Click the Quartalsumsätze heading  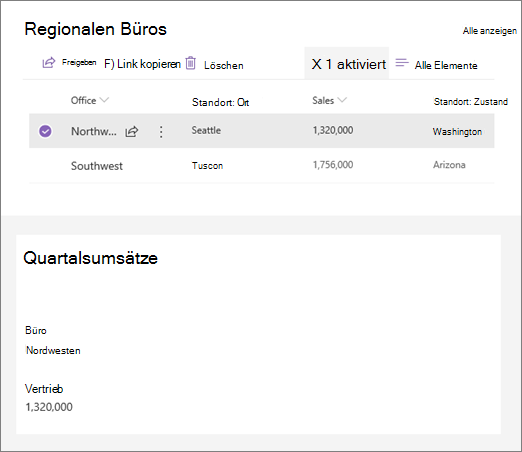pos(90,258)
